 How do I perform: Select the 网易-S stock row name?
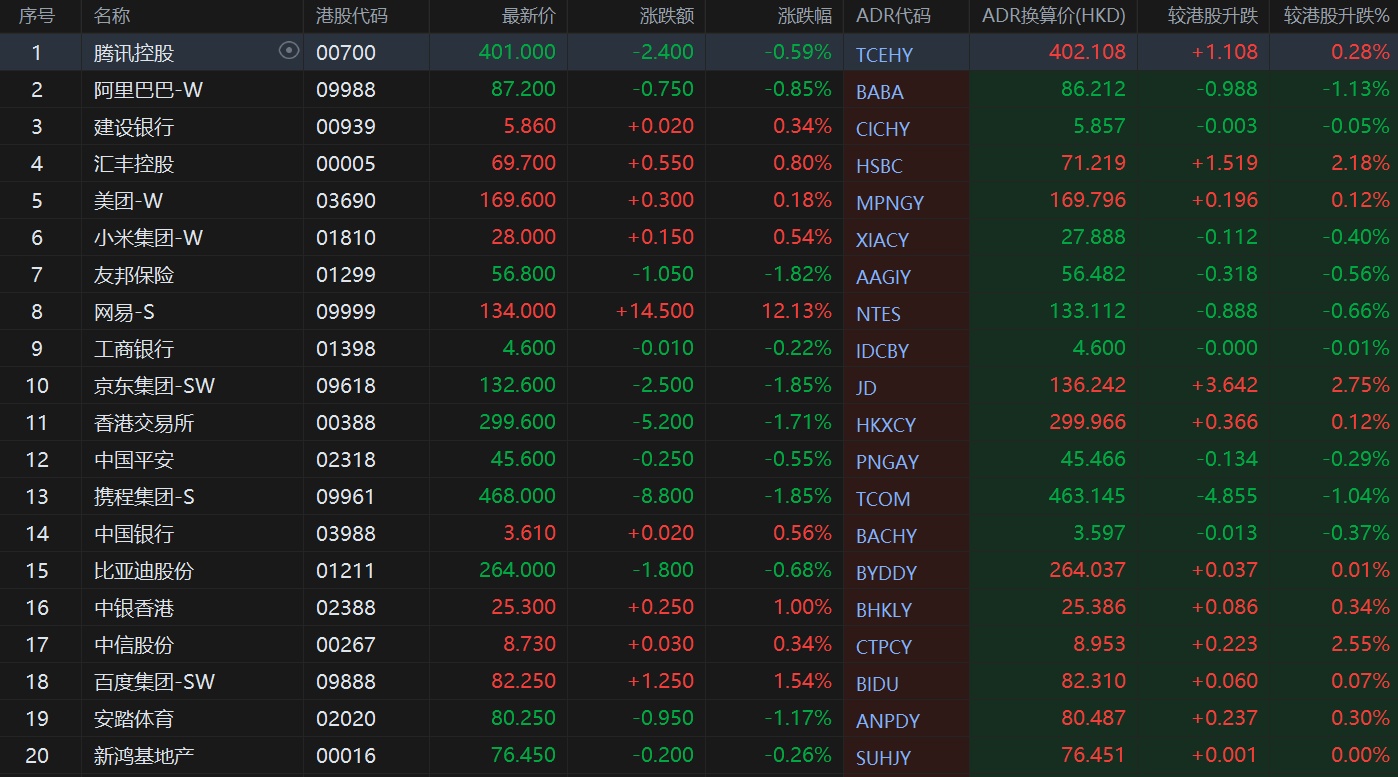pyautogui.click(x=124, y=312)
